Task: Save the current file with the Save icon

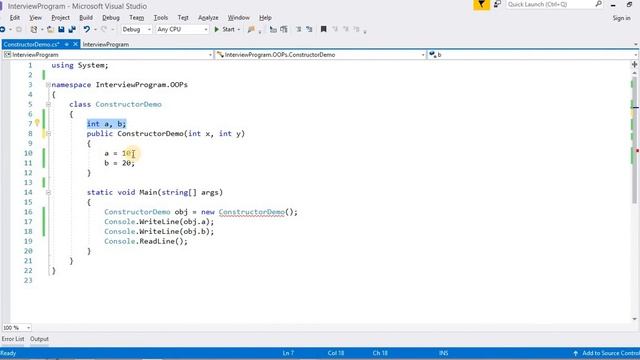Action: 61,29
